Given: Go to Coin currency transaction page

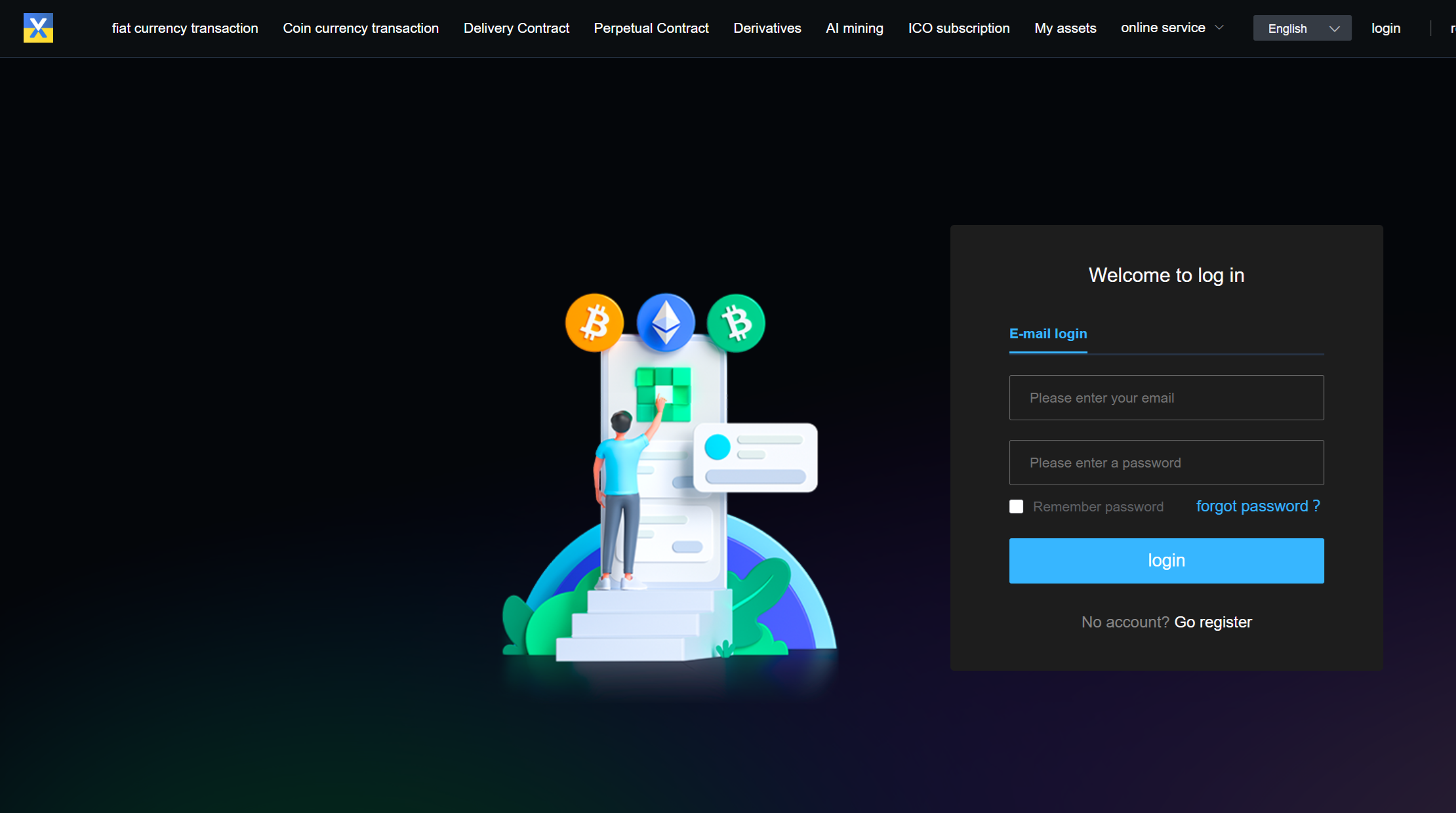Looking at the screenshot, I should tap(361, 28).
